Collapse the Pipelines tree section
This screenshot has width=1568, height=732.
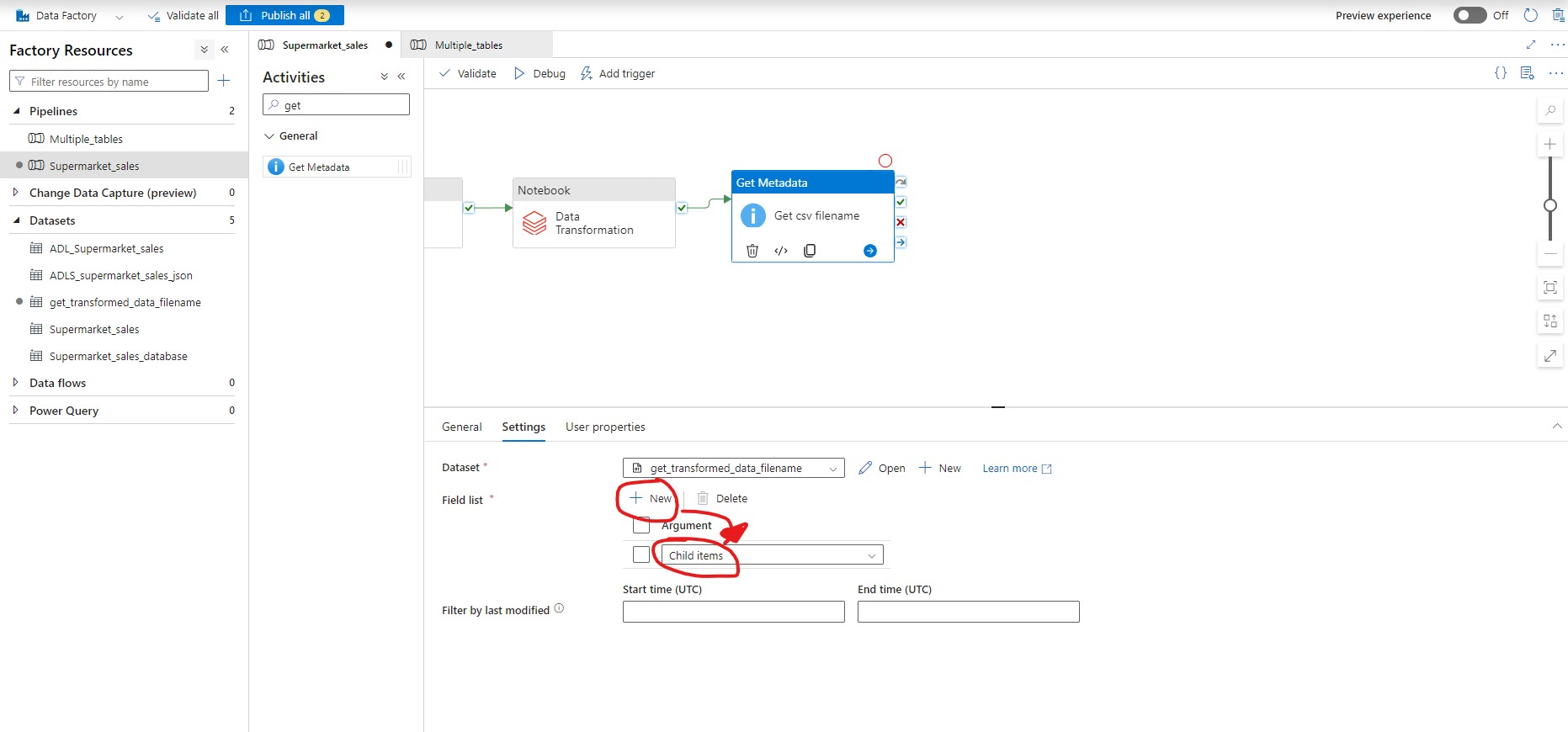tap(16, 110)
